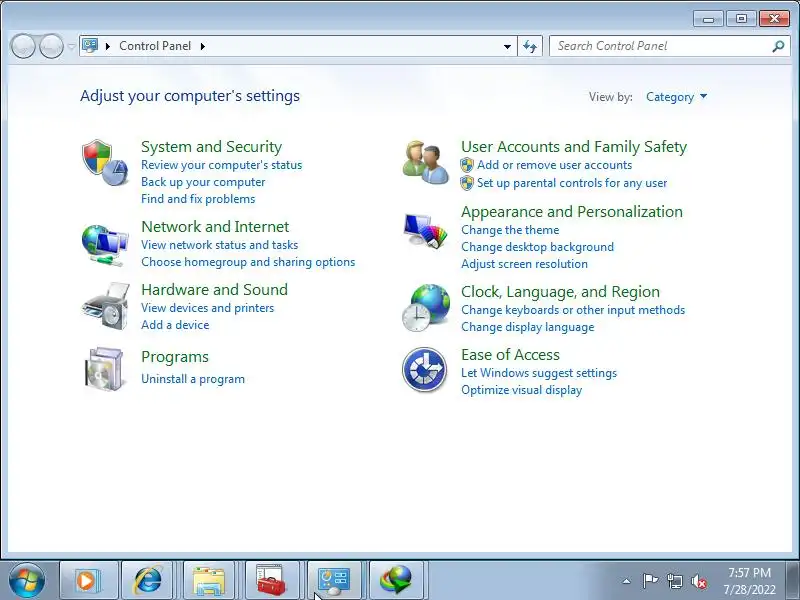This screenshot has width=800, height=600.
Task: Expand the address bar history dropdown
Action: point(507,46)
